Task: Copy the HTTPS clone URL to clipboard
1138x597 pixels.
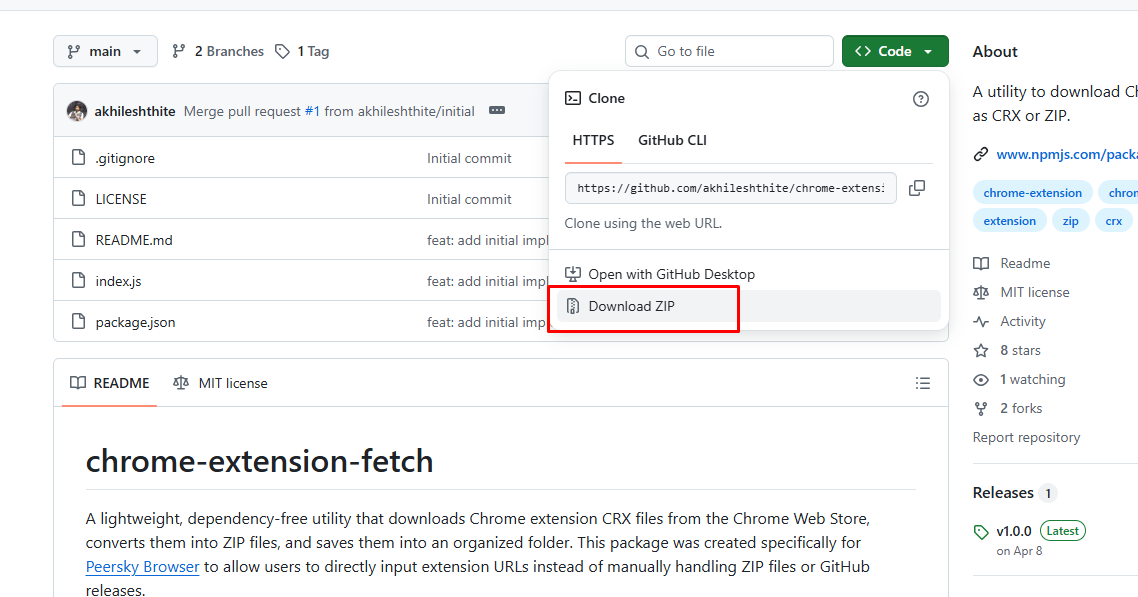Action: point(916,188)
